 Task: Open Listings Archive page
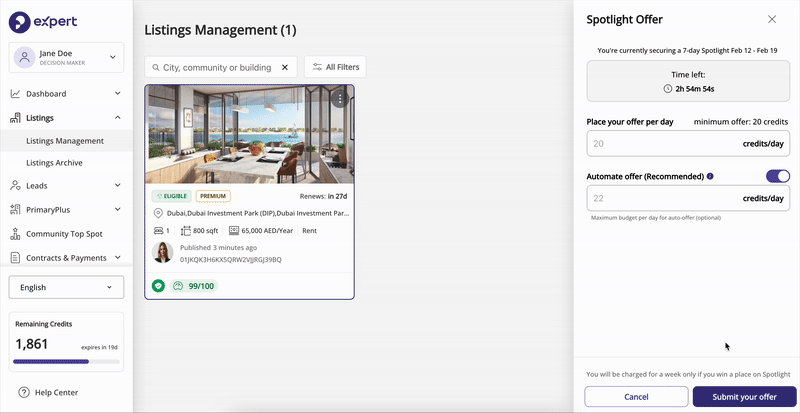click(54, 163)
